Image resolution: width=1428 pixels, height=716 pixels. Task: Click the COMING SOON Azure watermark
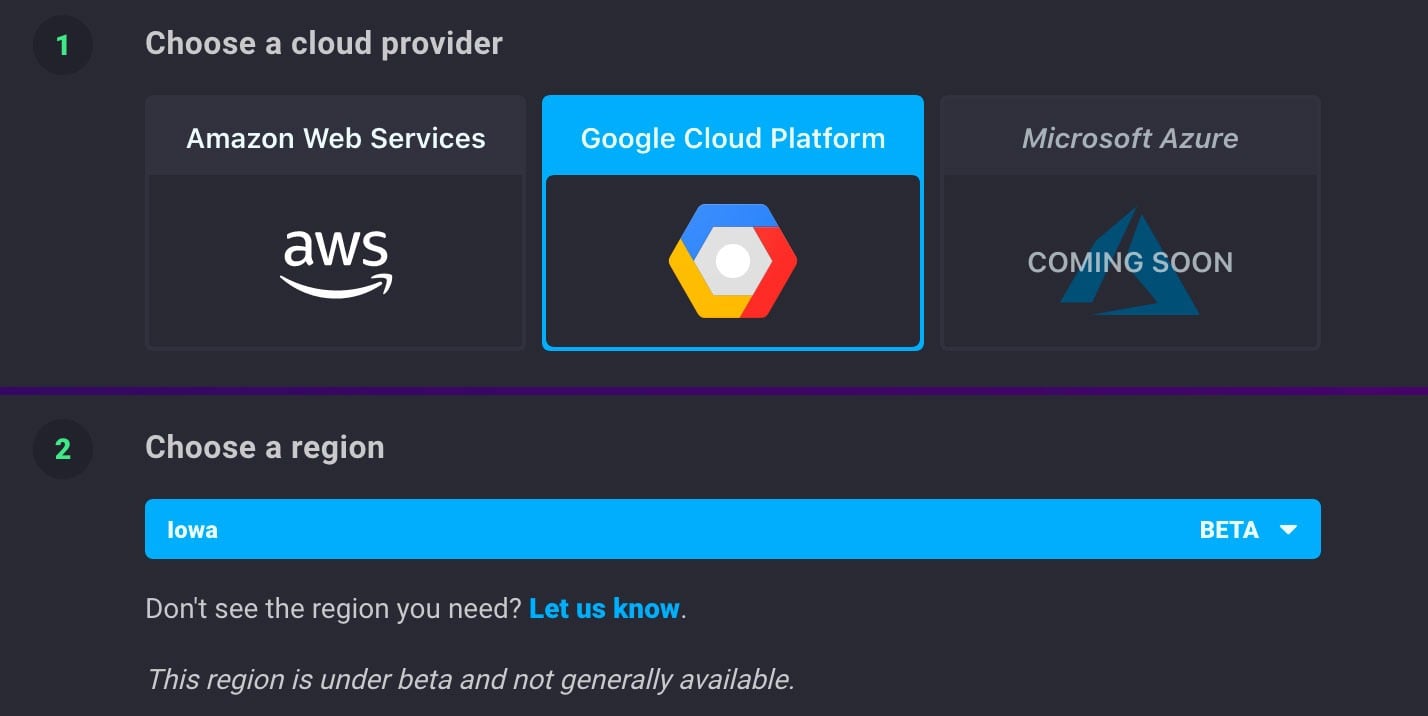[x=1130, y=262]
